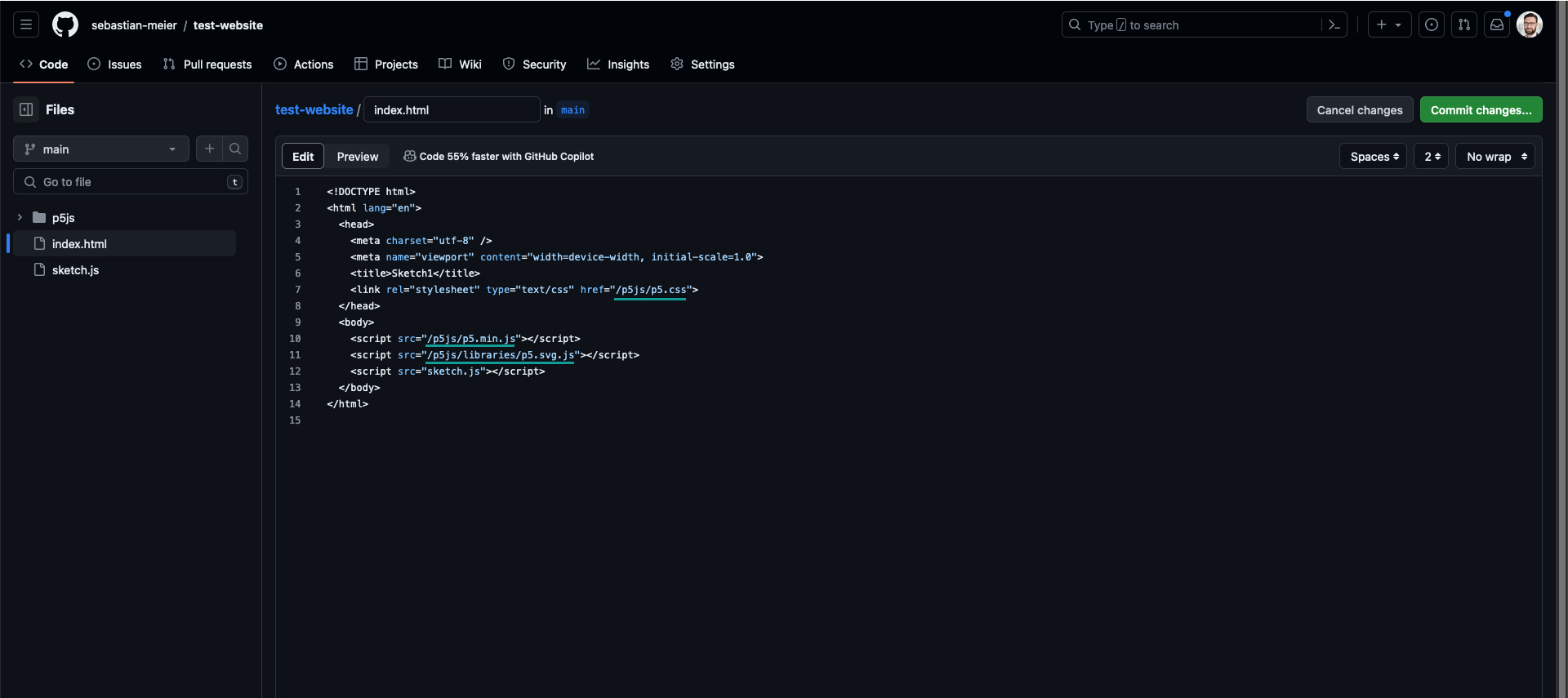Open the sebastian-meier profile link

tap(134, 24)
